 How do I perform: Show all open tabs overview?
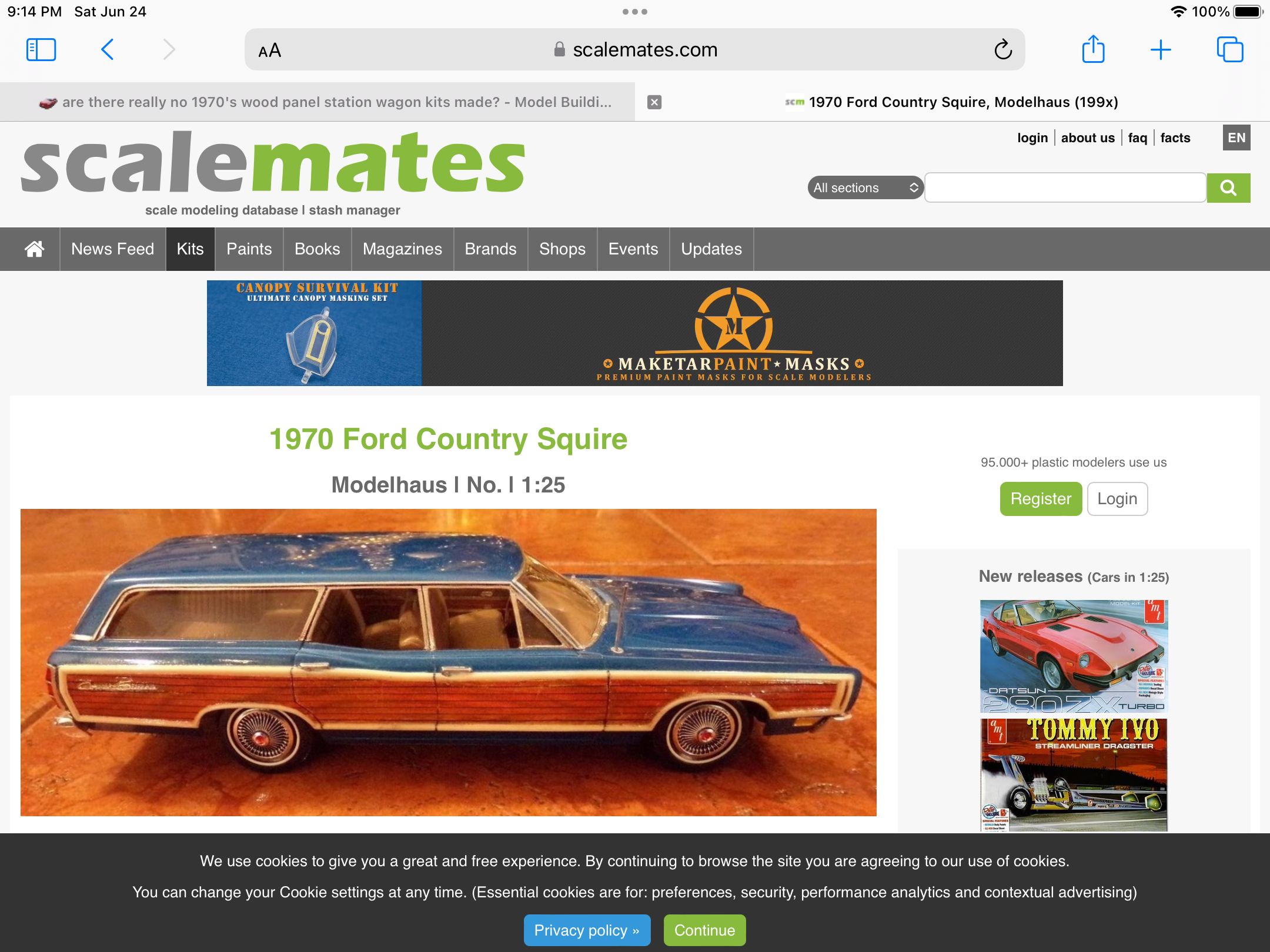coord(1230,50)
